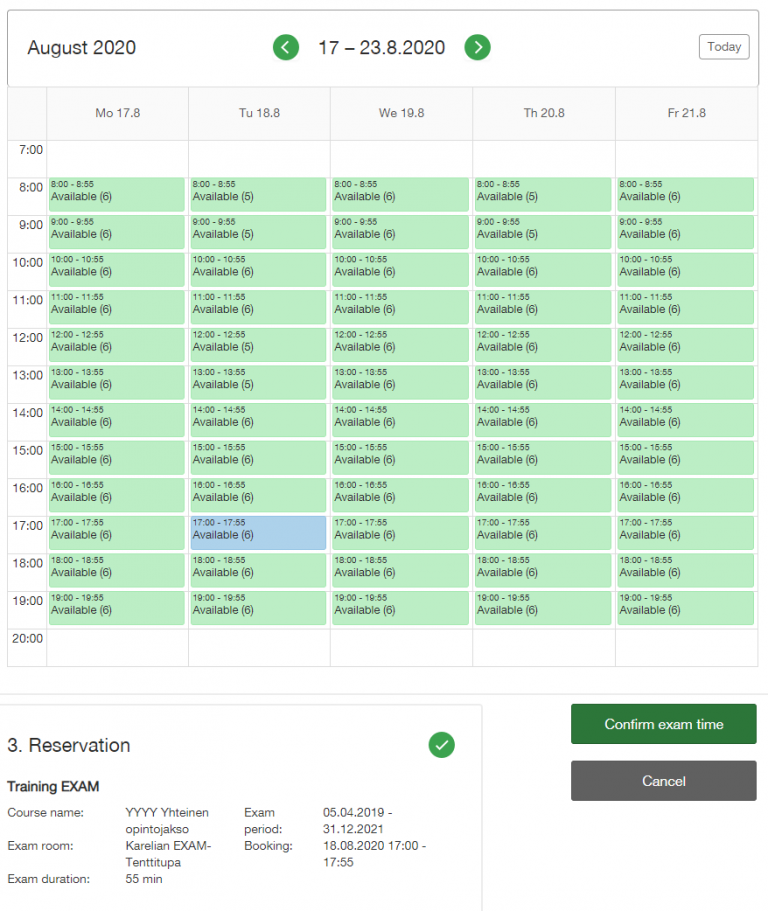Cancel the reservation
Image resolution: width=768 pixels, height=911 pixels.
coord(663,781)
